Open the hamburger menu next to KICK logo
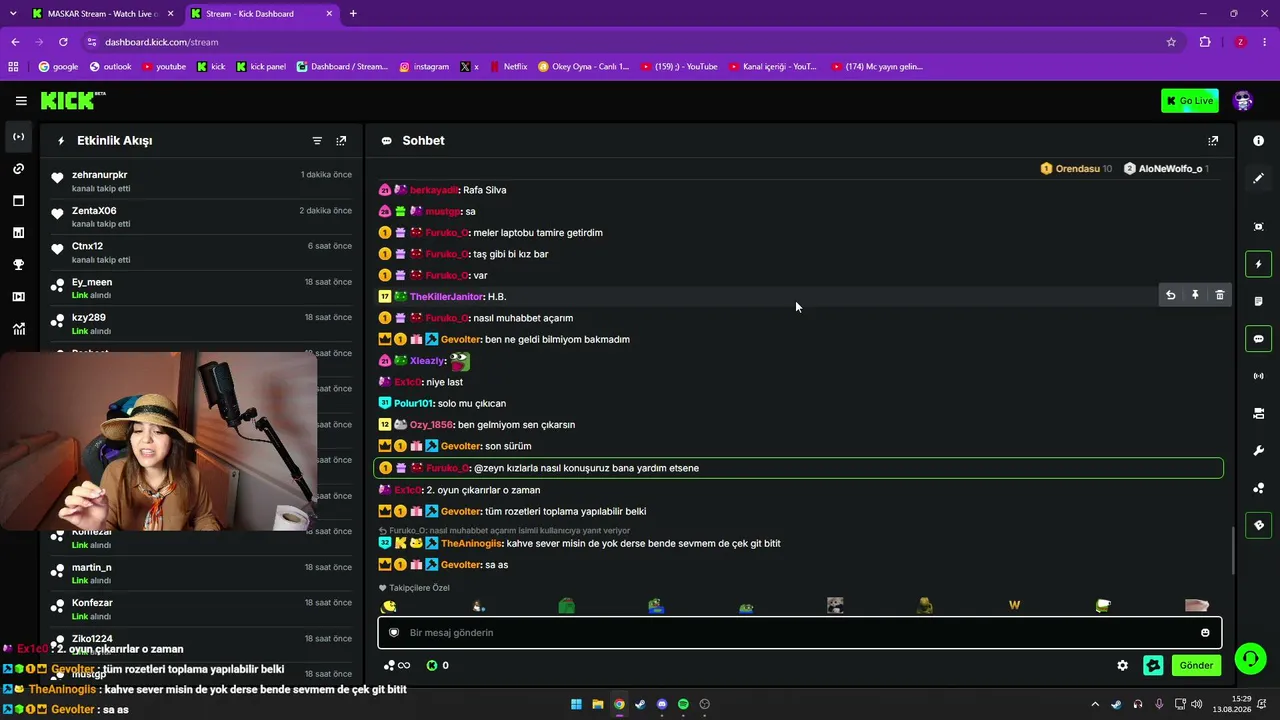The image size is (1280, 720). point(21,101)
